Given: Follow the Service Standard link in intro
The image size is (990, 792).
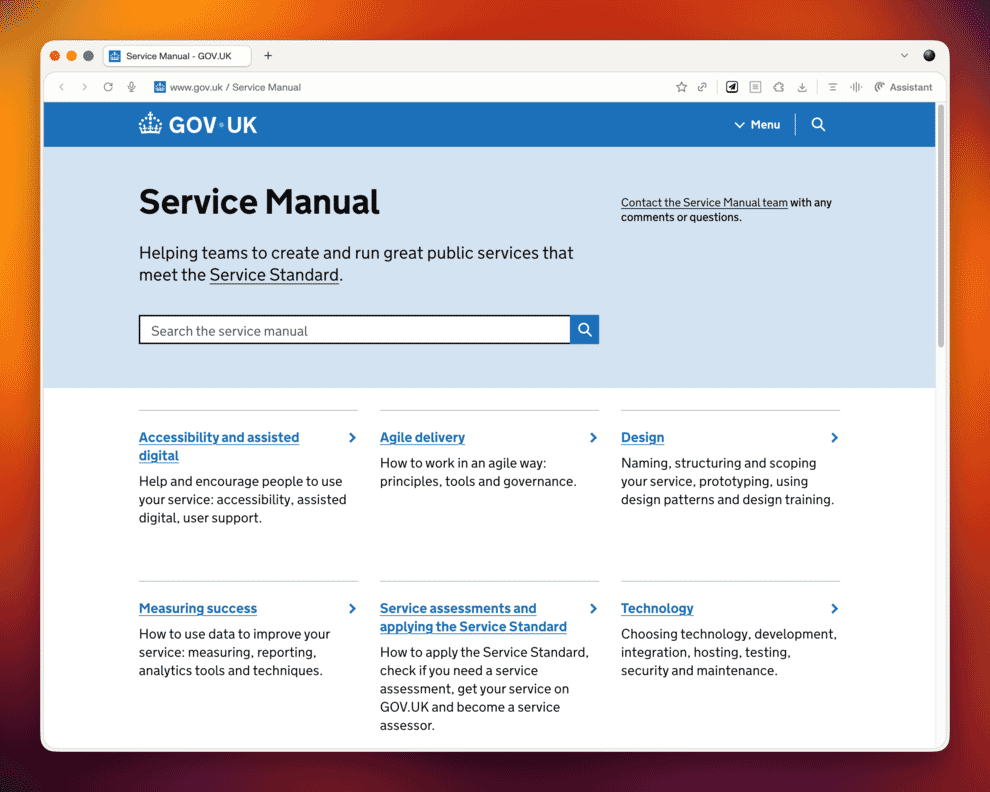Looking at the screenshot, I should [274, 275].
